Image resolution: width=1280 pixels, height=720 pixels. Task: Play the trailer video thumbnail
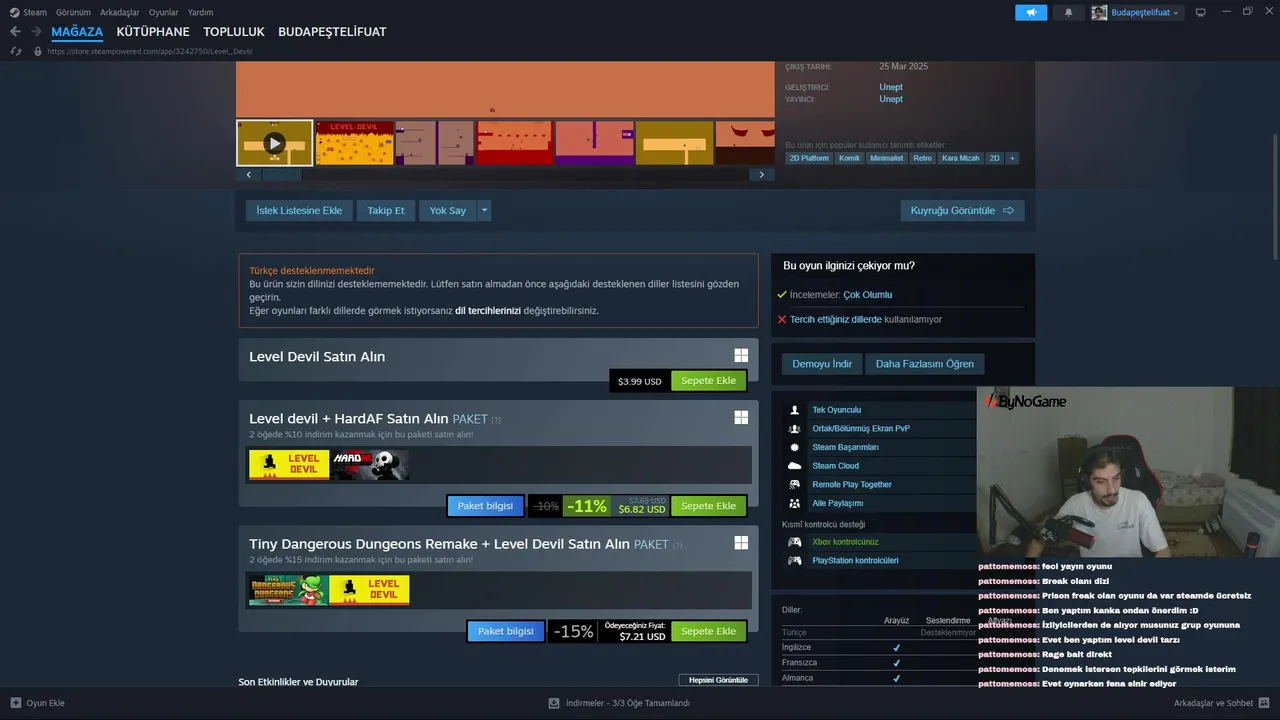point(274,143)
